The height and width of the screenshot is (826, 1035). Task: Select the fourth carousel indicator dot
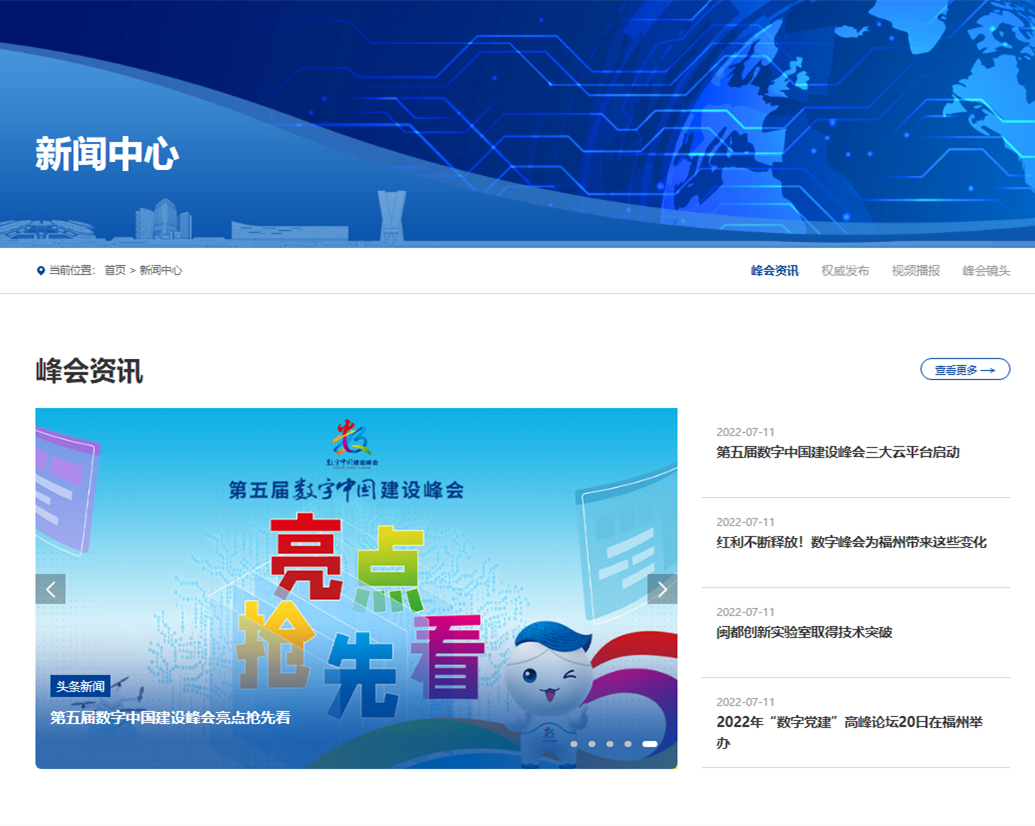point(628,744)
